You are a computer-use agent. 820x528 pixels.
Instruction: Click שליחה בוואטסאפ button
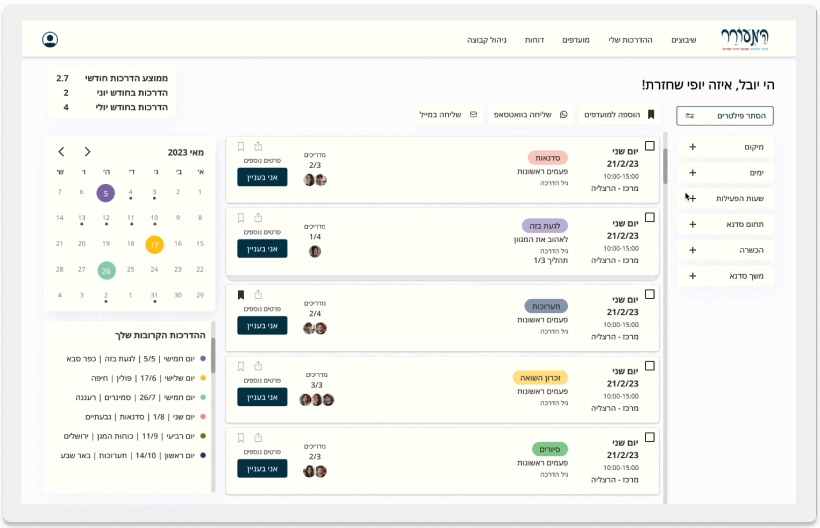(531, 114)
